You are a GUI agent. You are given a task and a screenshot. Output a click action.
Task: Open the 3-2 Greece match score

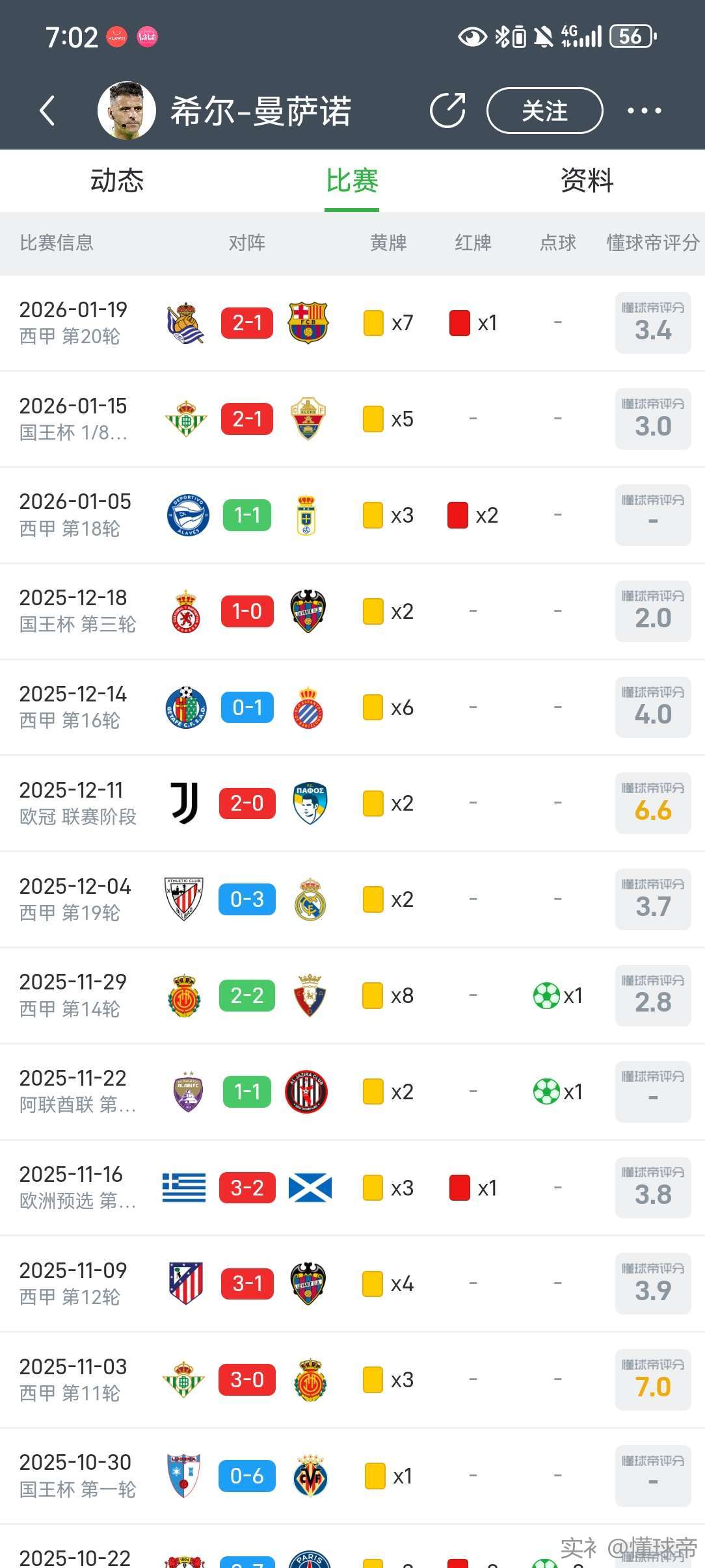tap(247, 1188)
